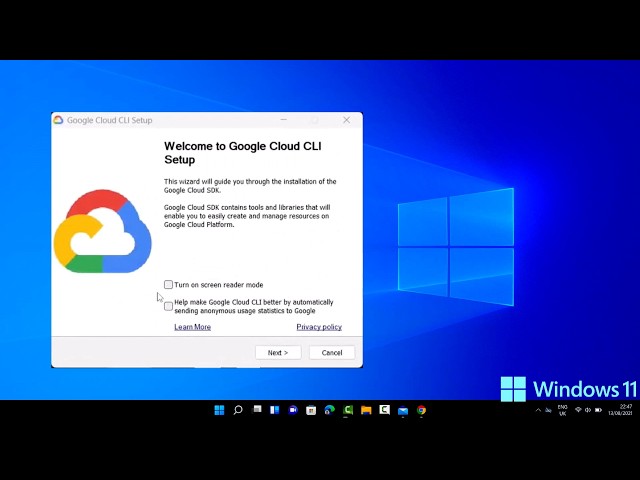Show hidden system tray icons
The width and height of the screenshot is (640, 480).
538,410
